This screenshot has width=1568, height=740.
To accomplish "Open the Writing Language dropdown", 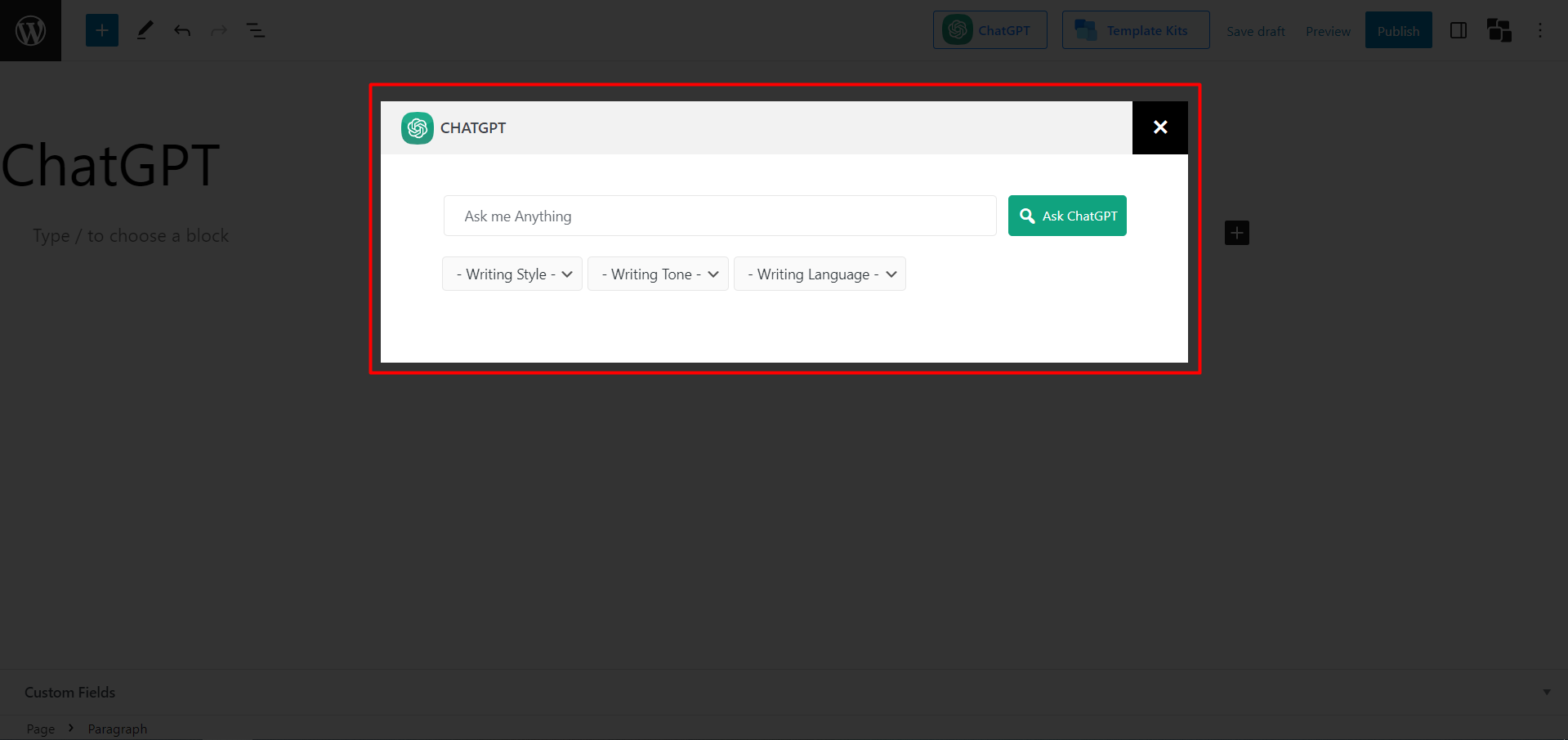I will coord(820,274).
